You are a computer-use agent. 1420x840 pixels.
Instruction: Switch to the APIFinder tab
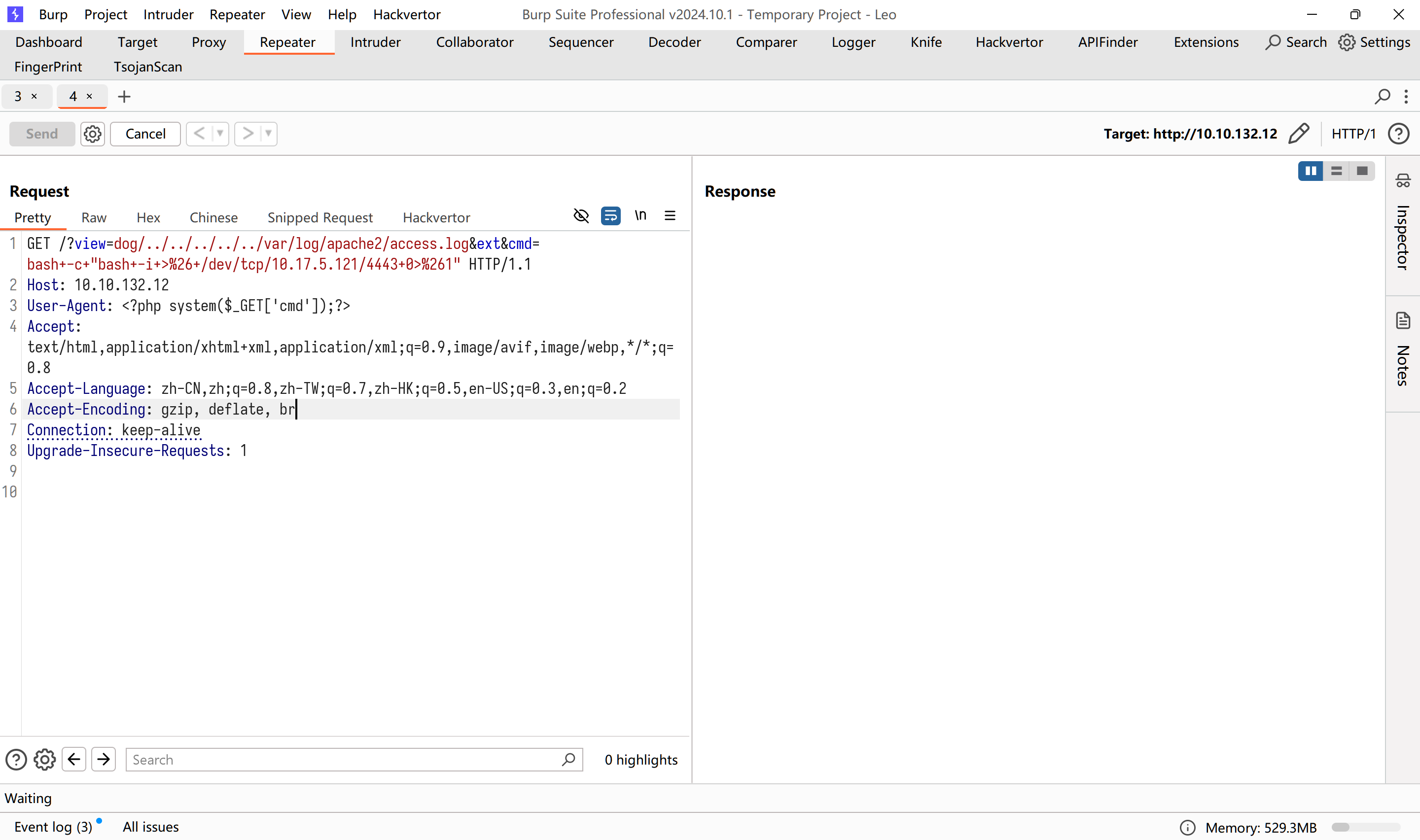tap(1107, 42)
